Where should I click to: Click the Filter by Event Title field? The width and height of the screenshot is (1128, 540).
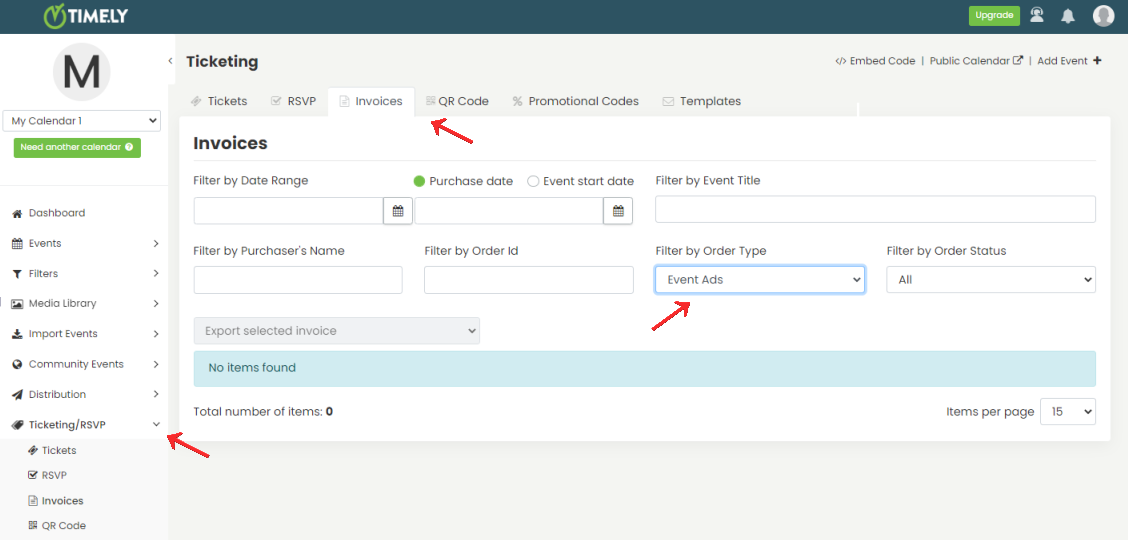click(875, 209)
